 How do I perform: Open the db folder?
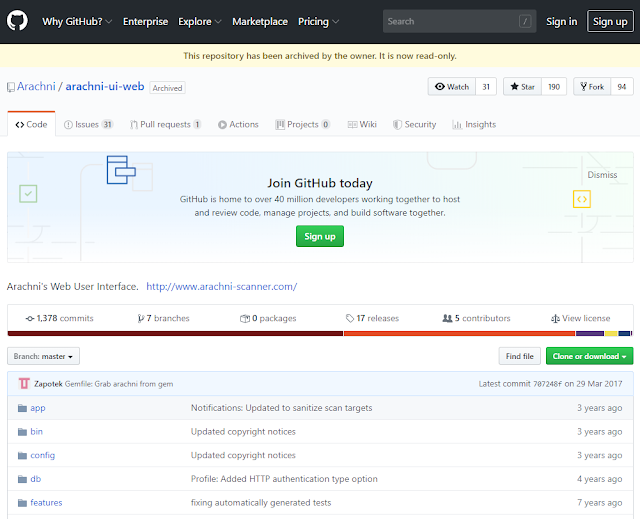click(x=36, y=479)
